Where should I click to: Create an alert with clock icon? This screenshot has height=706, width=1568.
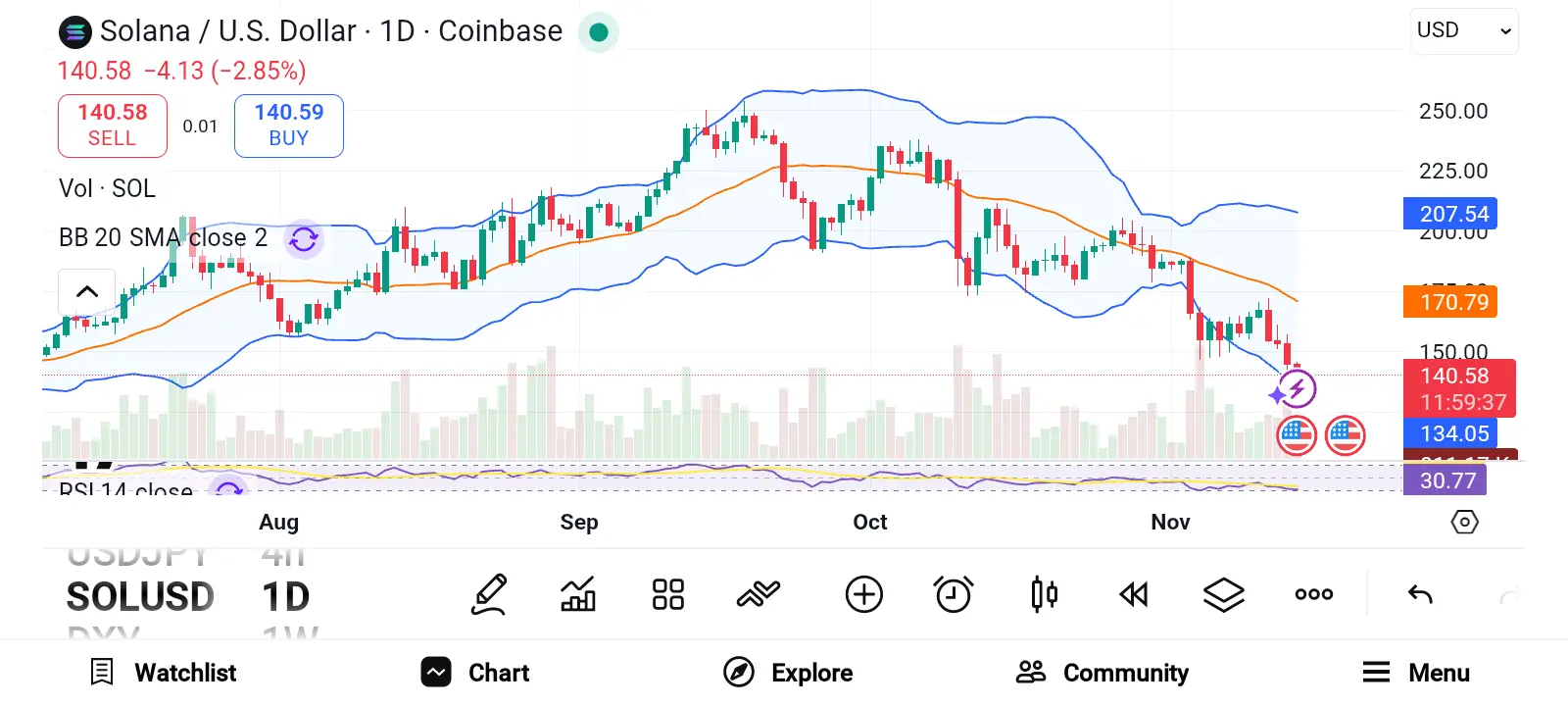(954, 594)
